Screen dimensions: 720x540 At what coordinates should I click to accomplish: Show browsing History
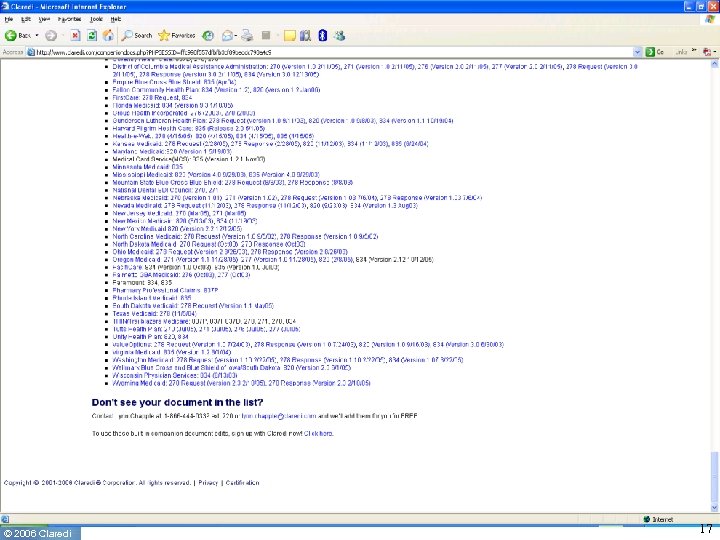pos(208,35)
